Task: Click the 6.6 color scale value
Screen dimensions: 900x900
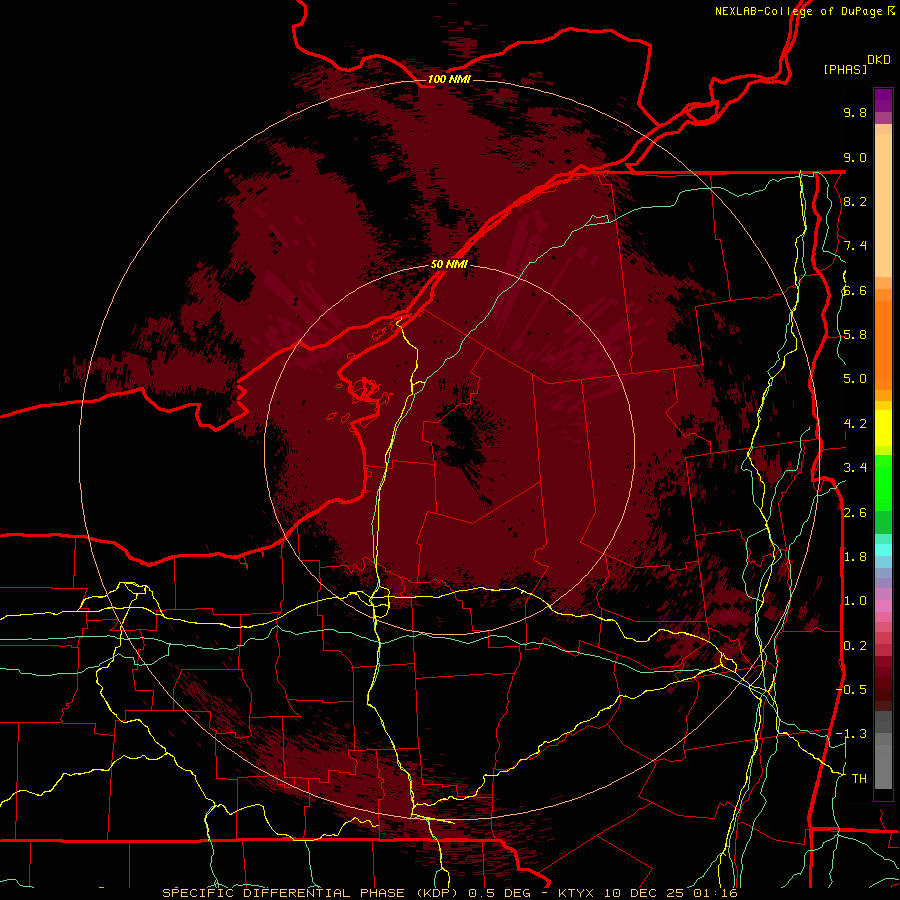Action: coord(855,290)
